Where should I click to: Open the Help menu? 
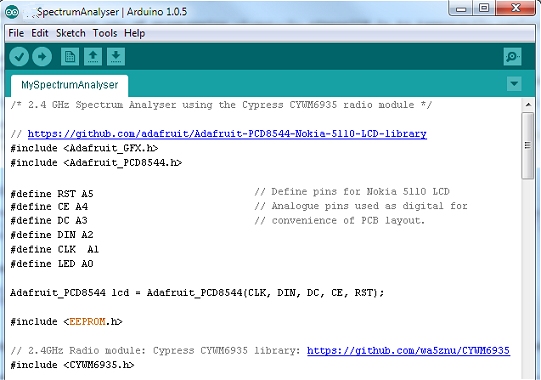(x=135, y=33)
